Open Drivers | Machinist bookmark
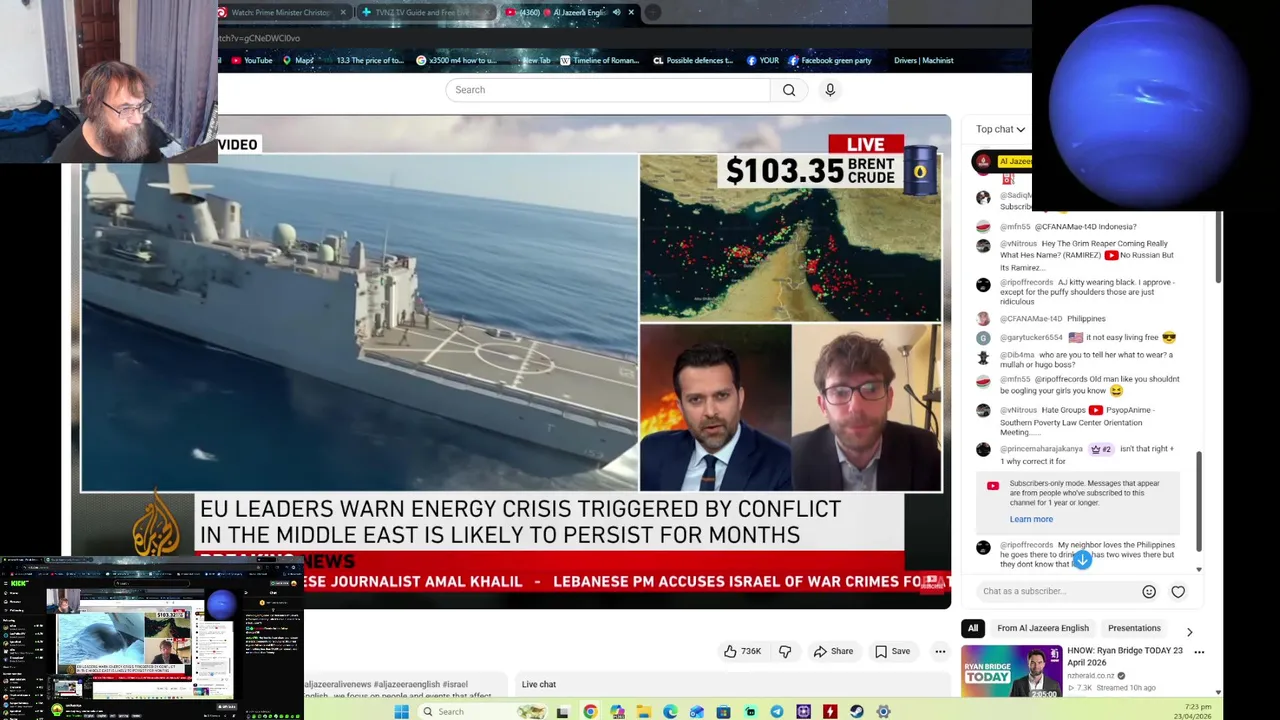 [923, 60]
